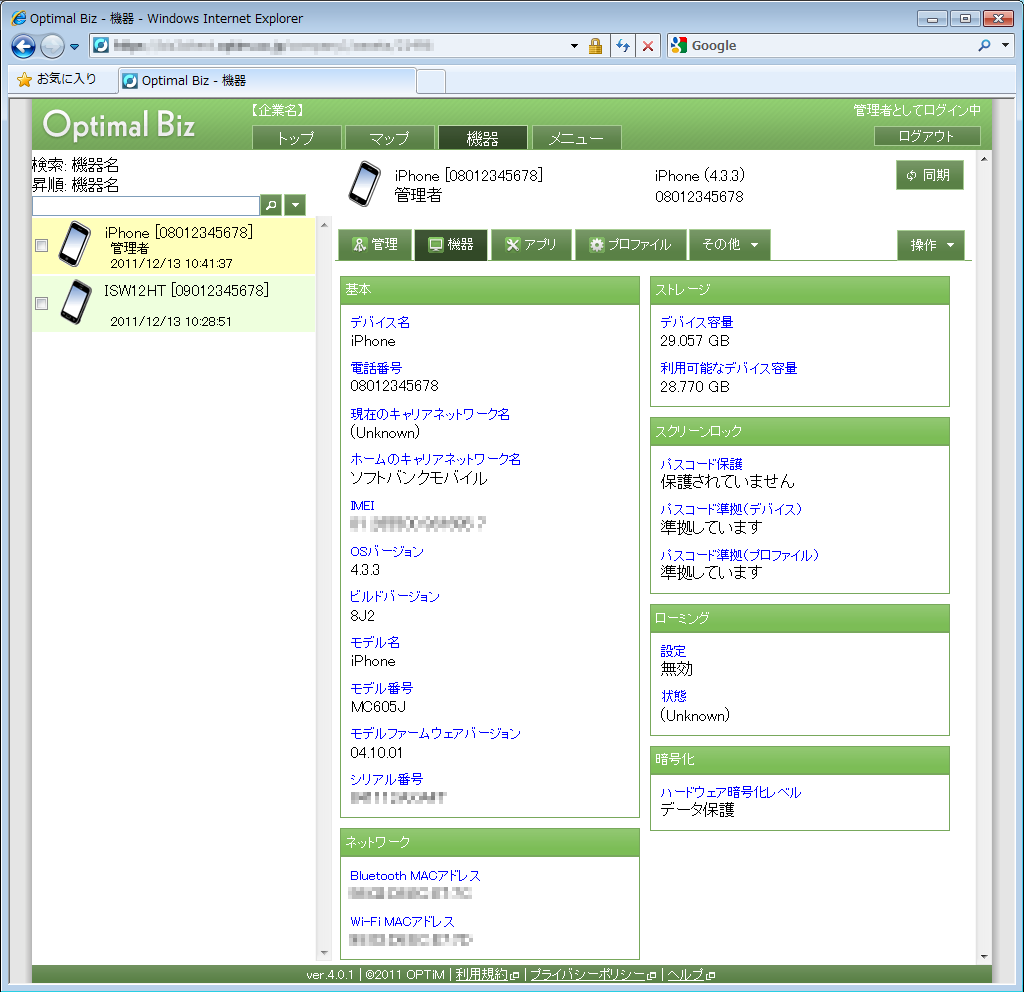
Task: Click the device list scroll down arrow
Action: tap(324, 953)
